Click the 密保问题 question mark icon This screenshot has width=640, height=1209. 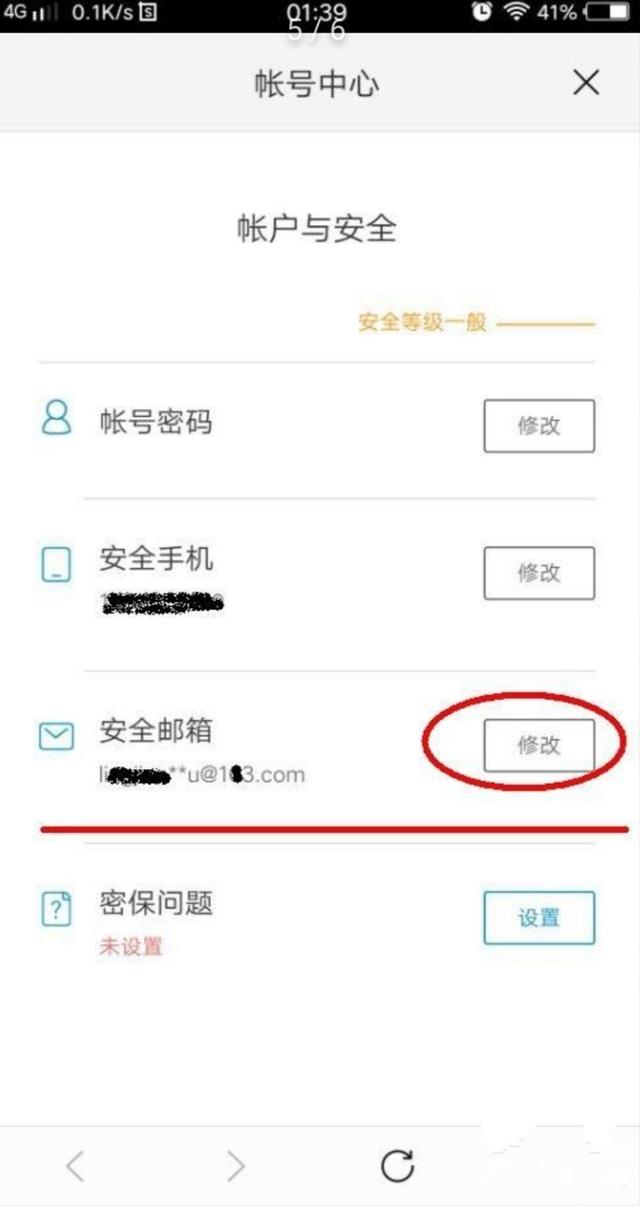[57, 909]
